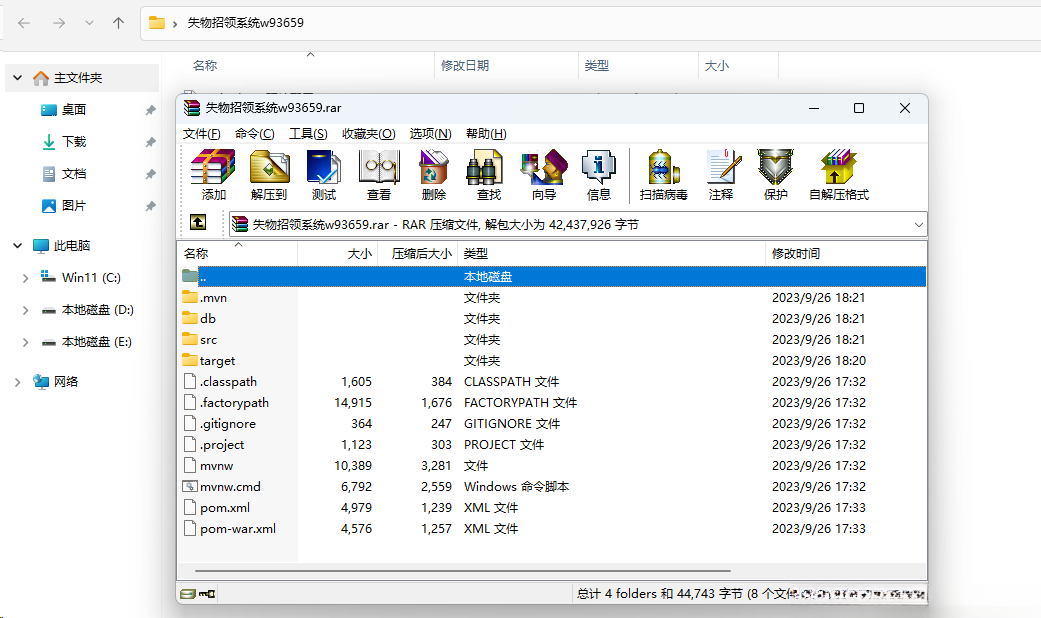Select the .mvn folder row
Image resolution: width=1041 pixels, height=618 pixels.
(552, 297)
